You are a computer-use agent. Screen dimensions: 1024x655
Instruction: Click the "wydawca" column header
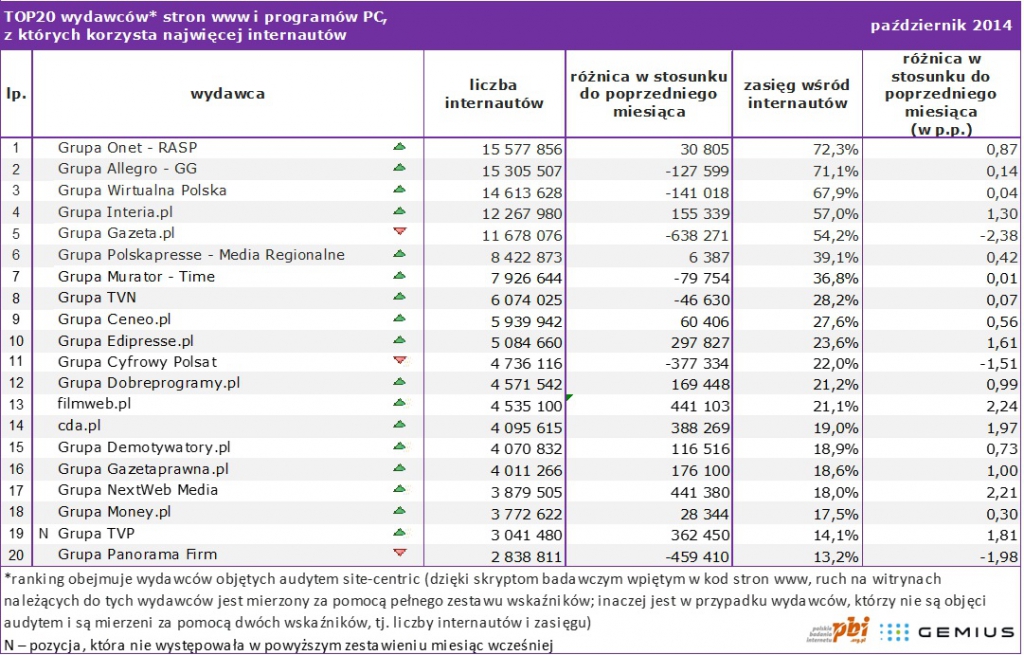[227, 94]
